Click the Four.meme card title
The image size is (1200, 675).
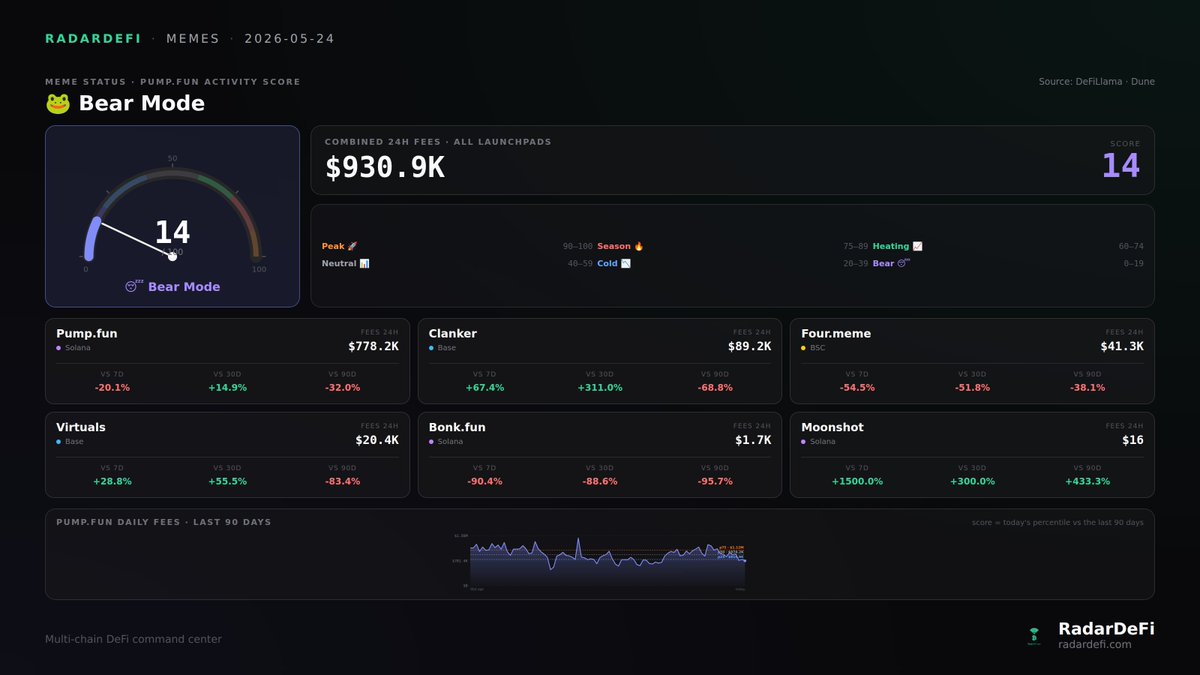[x=836, y=334]
